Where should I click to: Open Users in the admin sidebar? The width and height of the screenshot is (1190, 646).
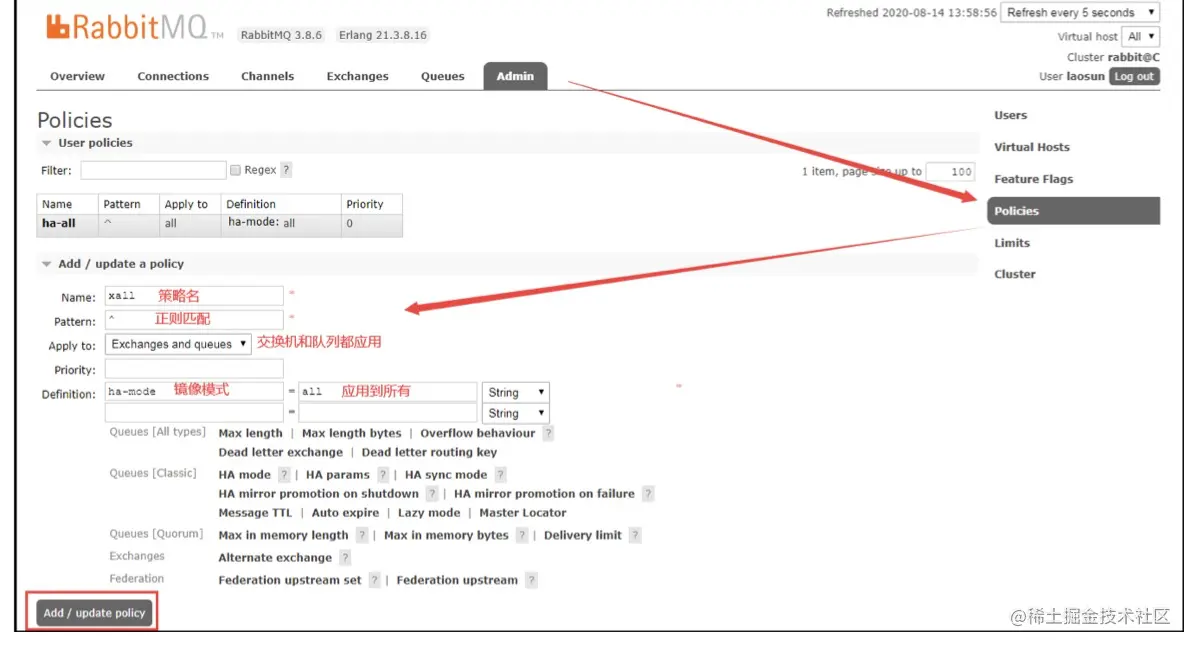point(1010,115)
